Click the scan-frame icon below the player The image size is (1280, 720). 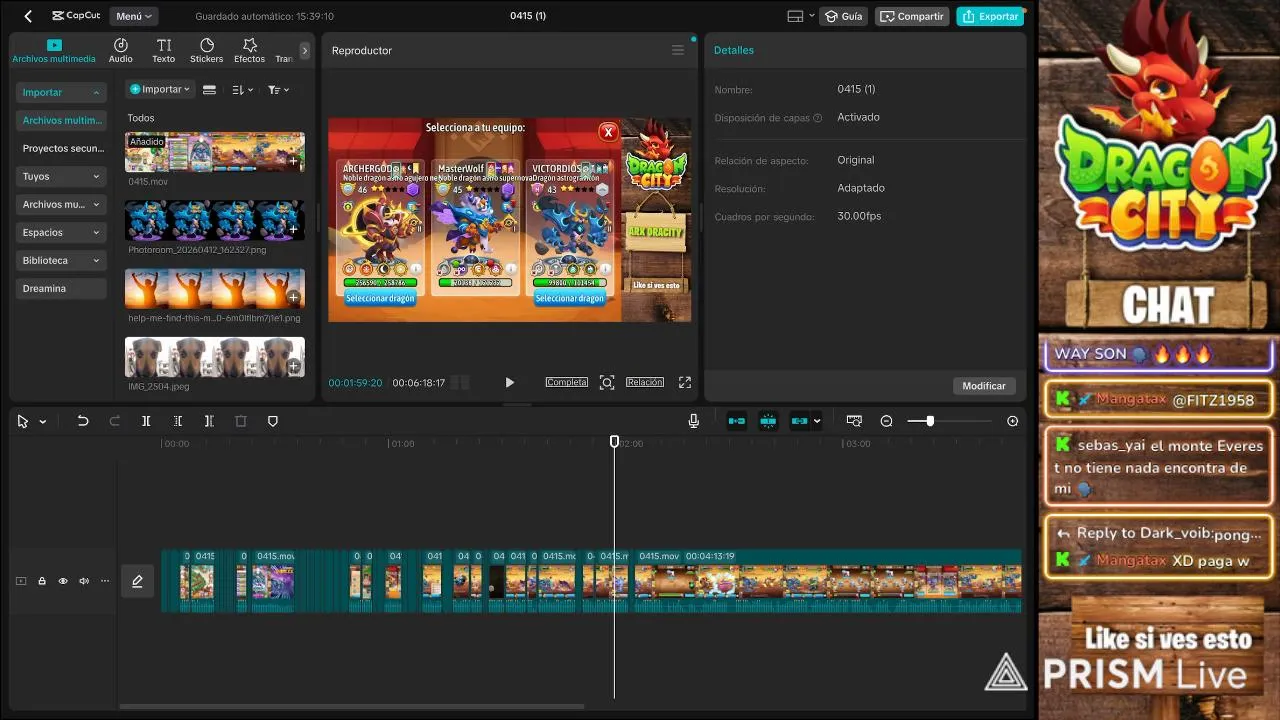pyautogui.click(x=607, y=382)
